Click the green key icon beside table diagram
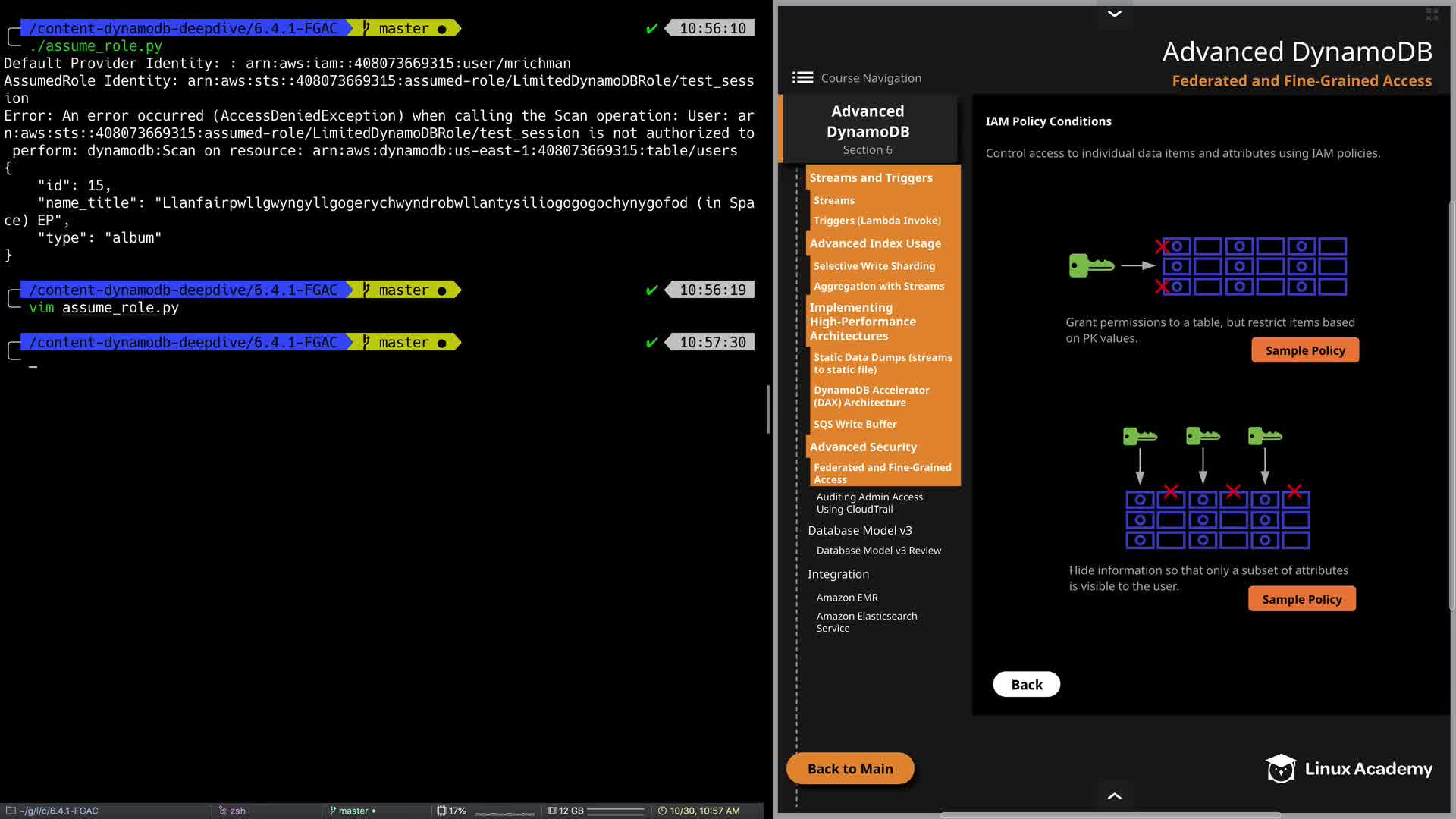This screenshot has width=1456, height=819. 1090,265
